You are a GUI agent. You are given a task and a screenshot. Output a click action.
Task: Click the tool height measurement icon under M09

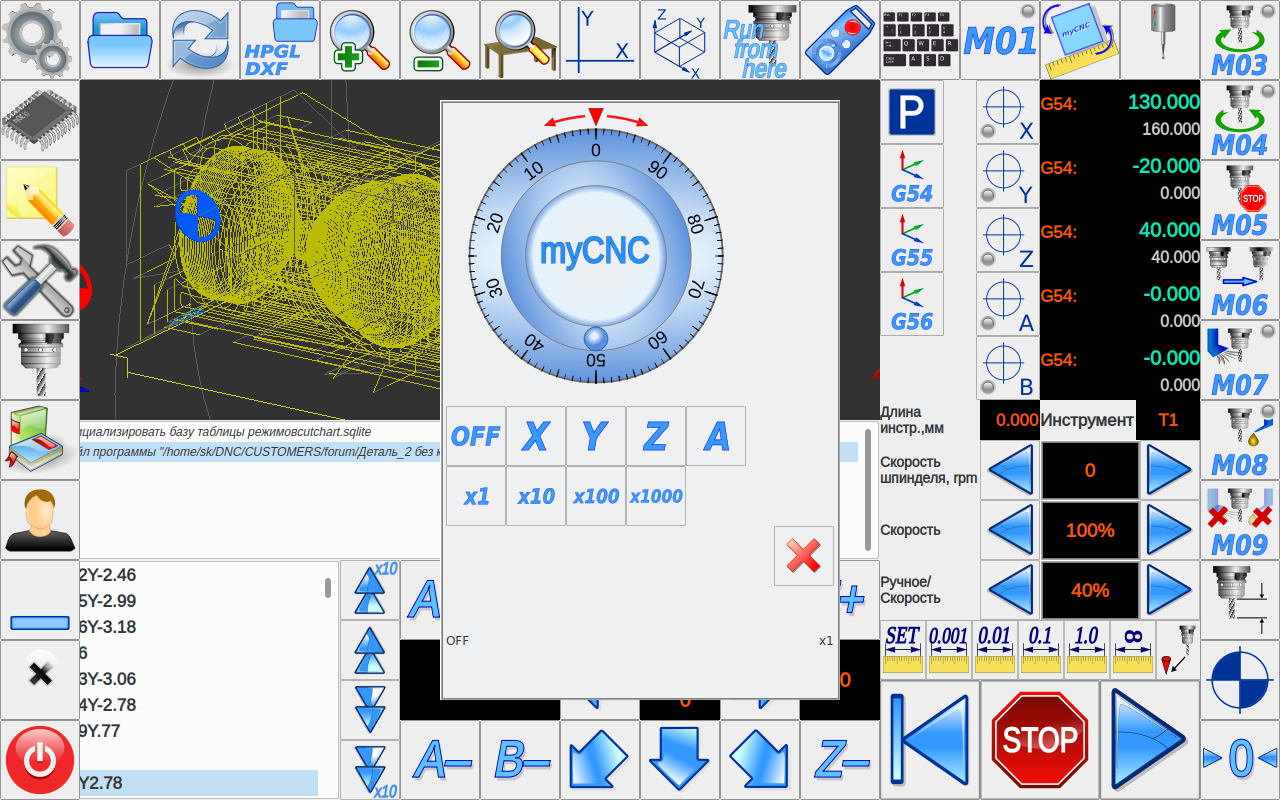1240,600
